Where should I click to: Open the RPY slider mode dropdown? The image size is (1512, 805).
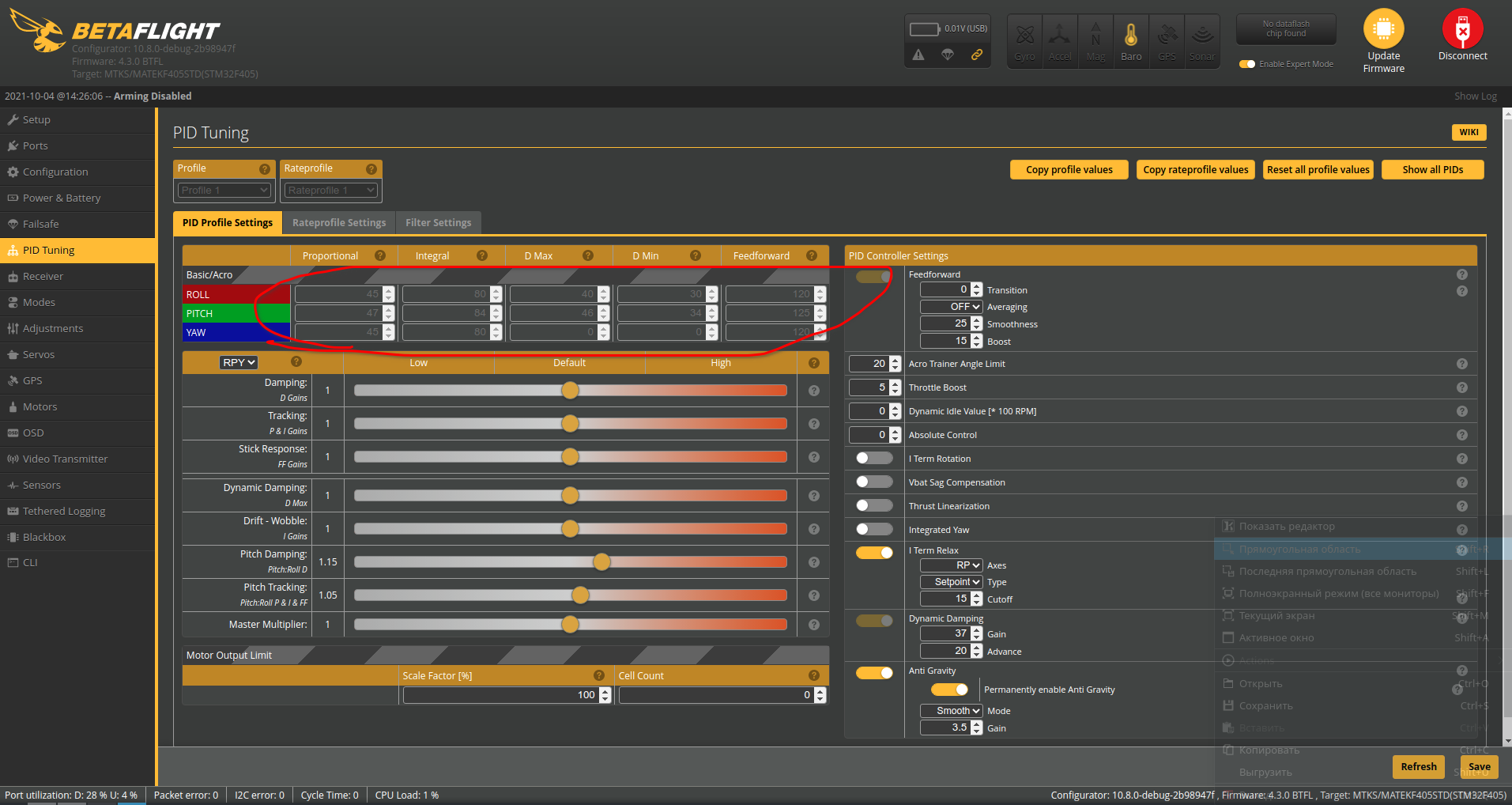pyautogui.click(x=239, y=362)
